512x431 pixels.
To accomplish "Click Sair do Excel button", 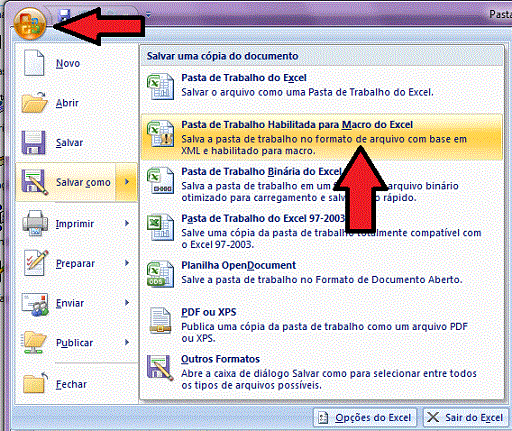I will click(x=466, y=417).
